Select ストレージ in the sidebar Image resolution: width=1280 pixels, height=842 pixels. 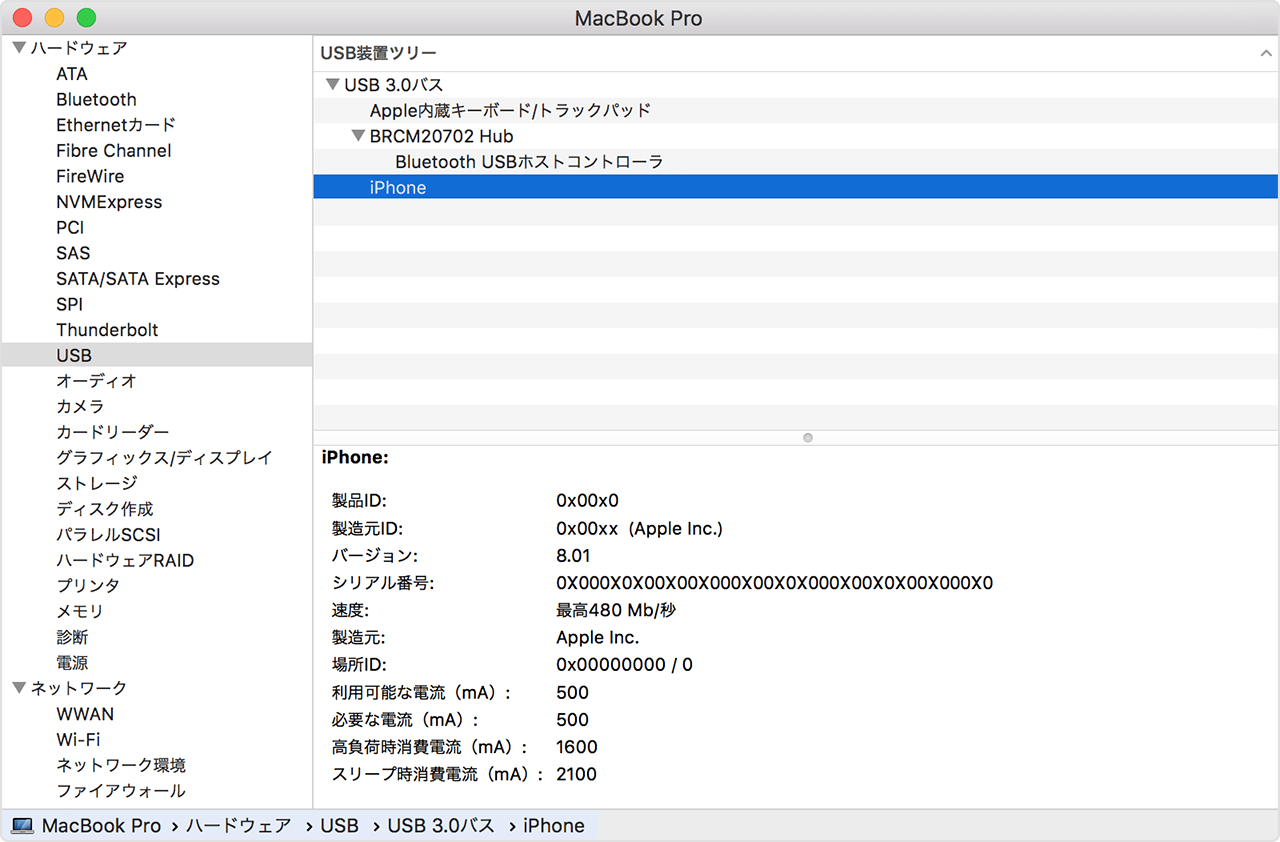97,483
